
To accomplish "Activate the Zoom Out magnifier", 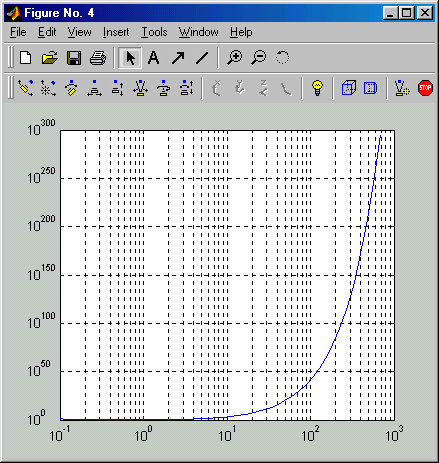I will point(259,58).
